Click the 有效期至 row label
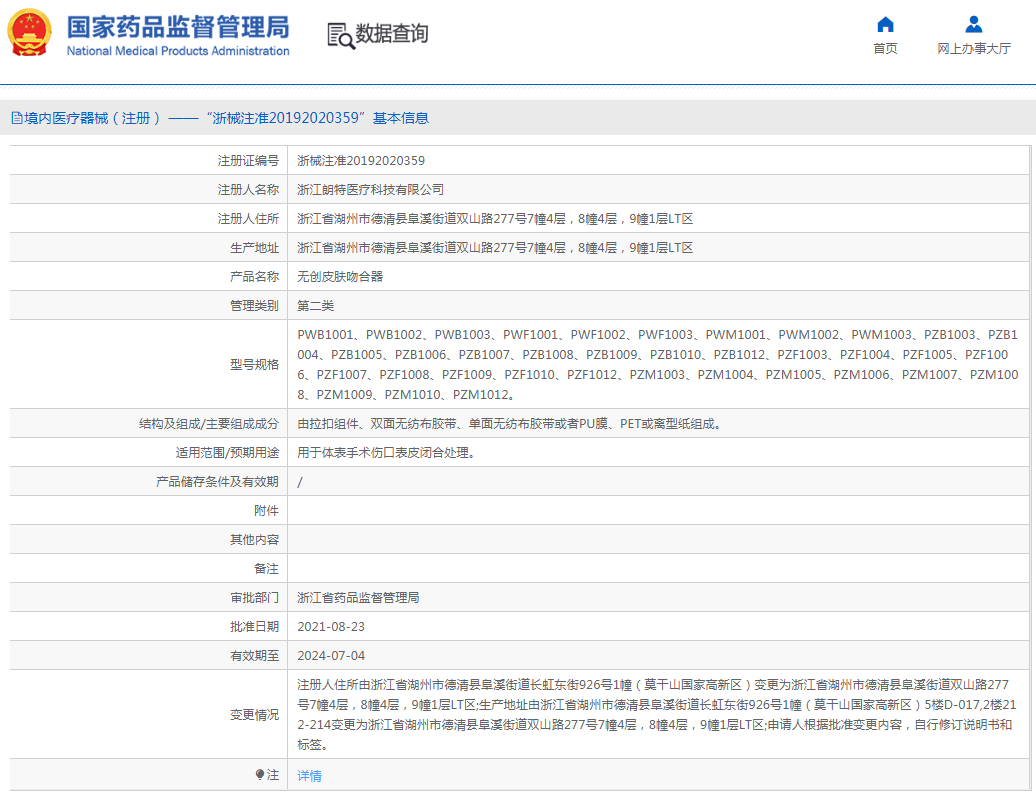 point(254,656)
